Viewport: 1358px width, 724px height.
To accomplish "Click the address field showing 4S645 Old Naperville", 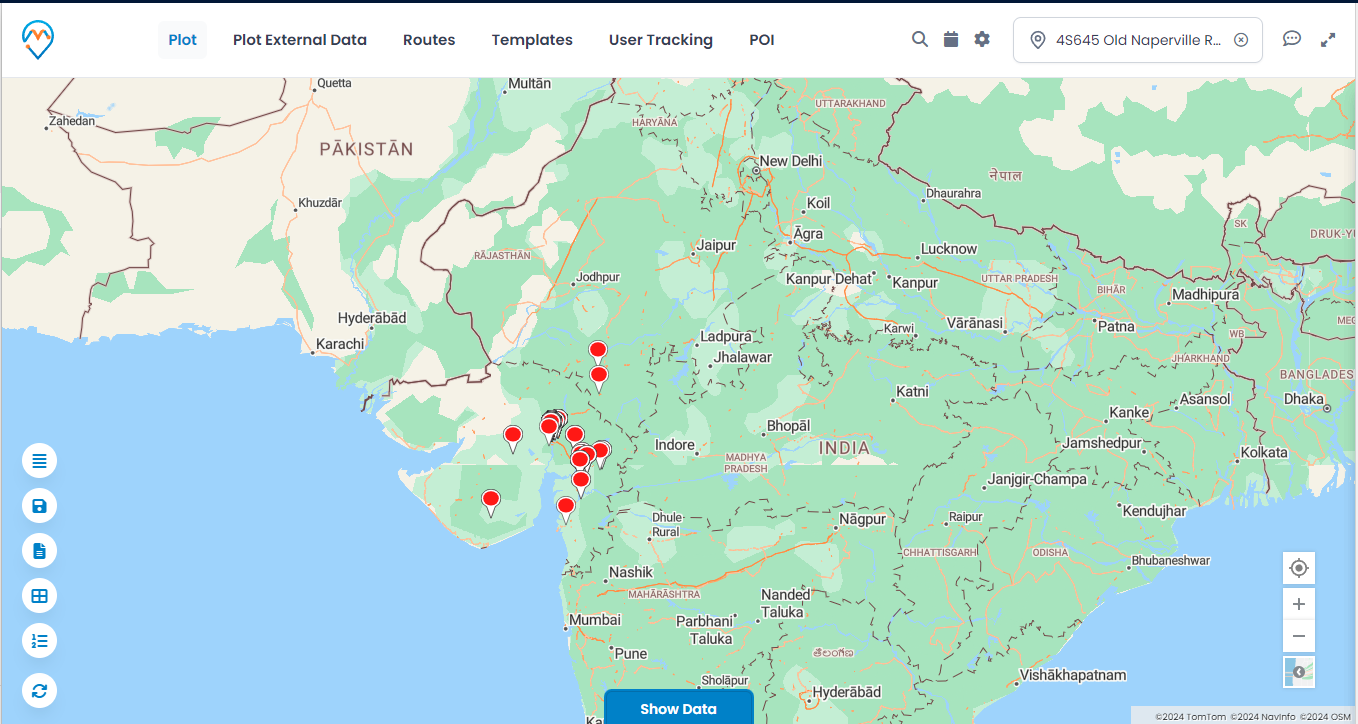I will 1138,40.
